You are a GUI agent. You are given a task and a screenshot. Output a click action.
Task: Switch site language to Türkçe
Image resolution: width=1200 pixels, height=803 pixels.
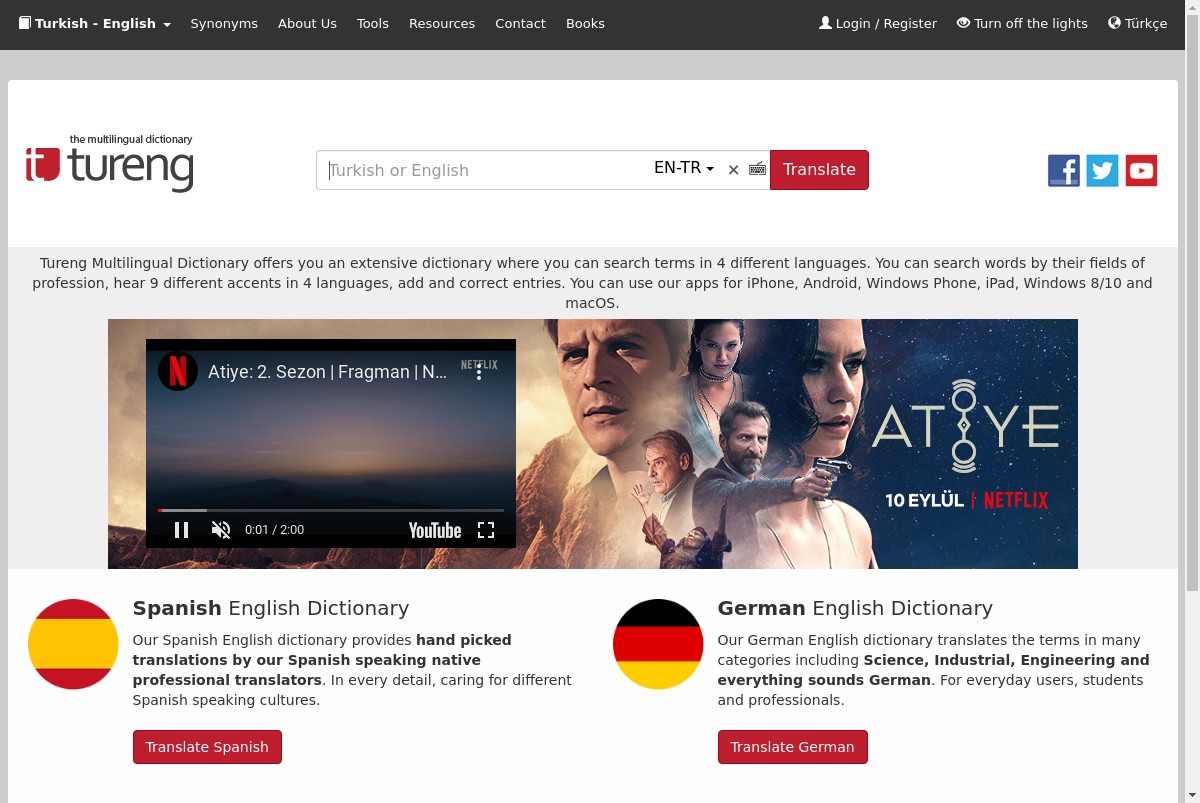coord(1138,23)
